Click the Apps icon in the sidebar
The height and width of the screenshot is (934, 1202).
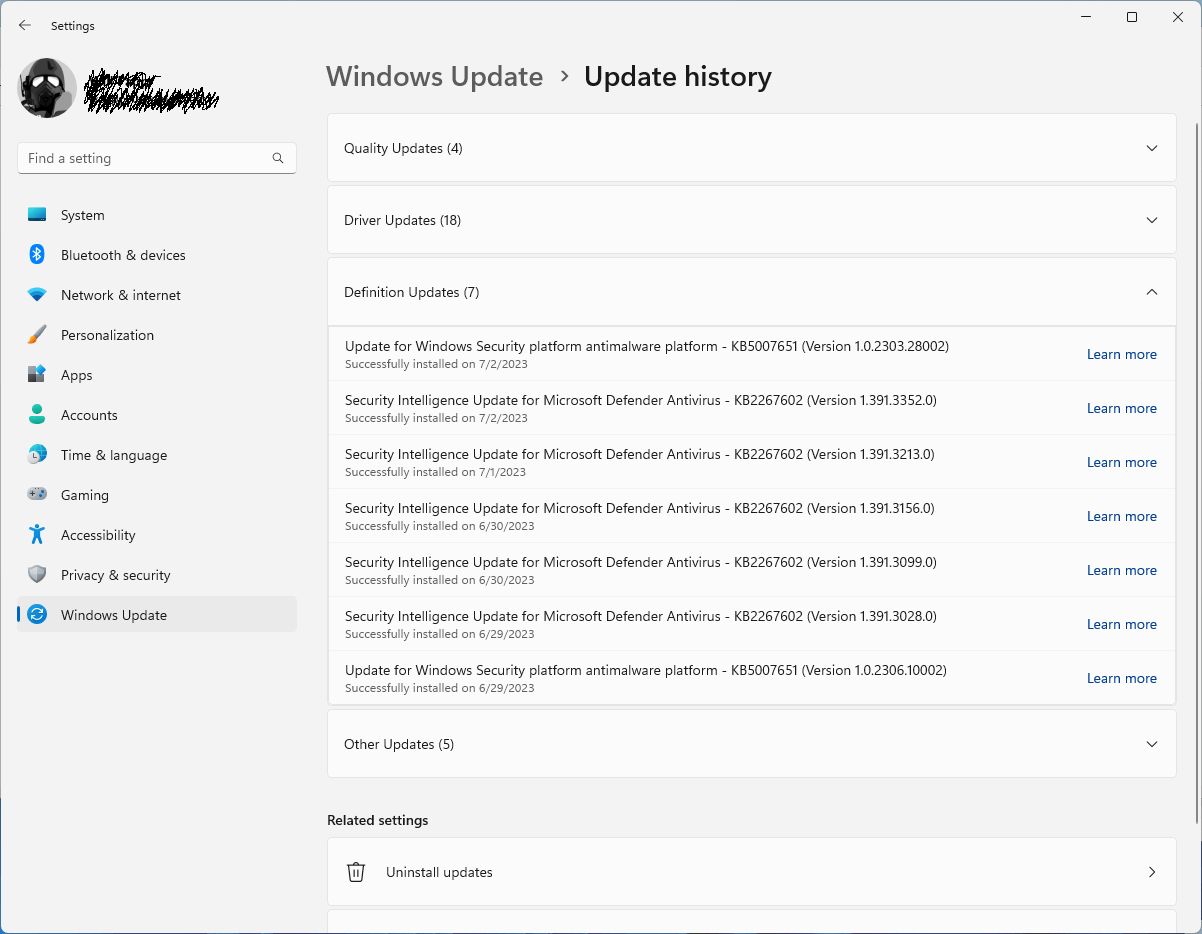tap(37, 375)
